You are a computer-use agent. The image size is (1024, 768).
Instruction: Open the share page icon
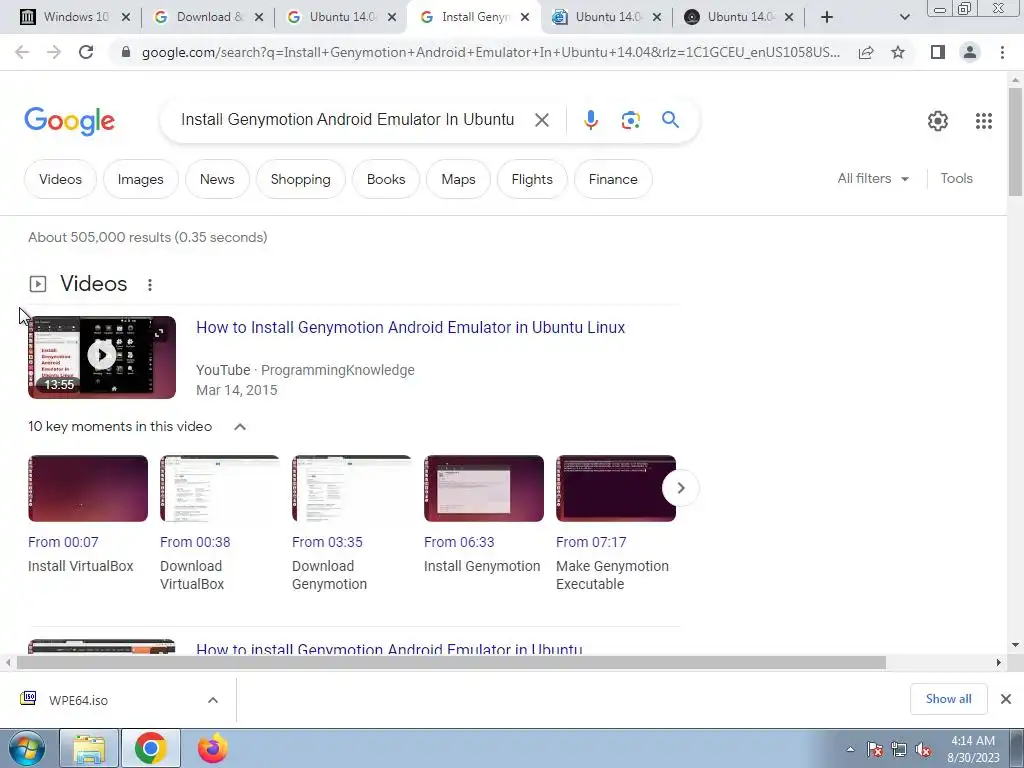click(x=866, y=52)
